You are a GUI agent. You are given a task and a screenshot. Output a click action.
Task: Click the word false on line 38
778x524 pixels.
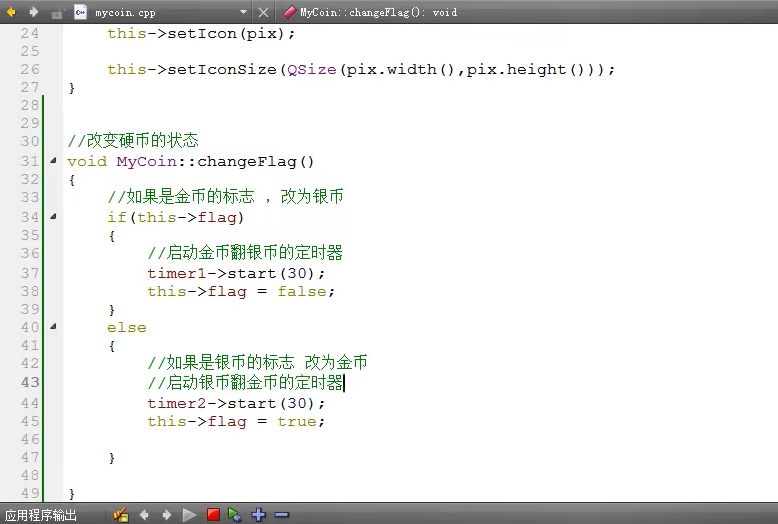[302, 291]
